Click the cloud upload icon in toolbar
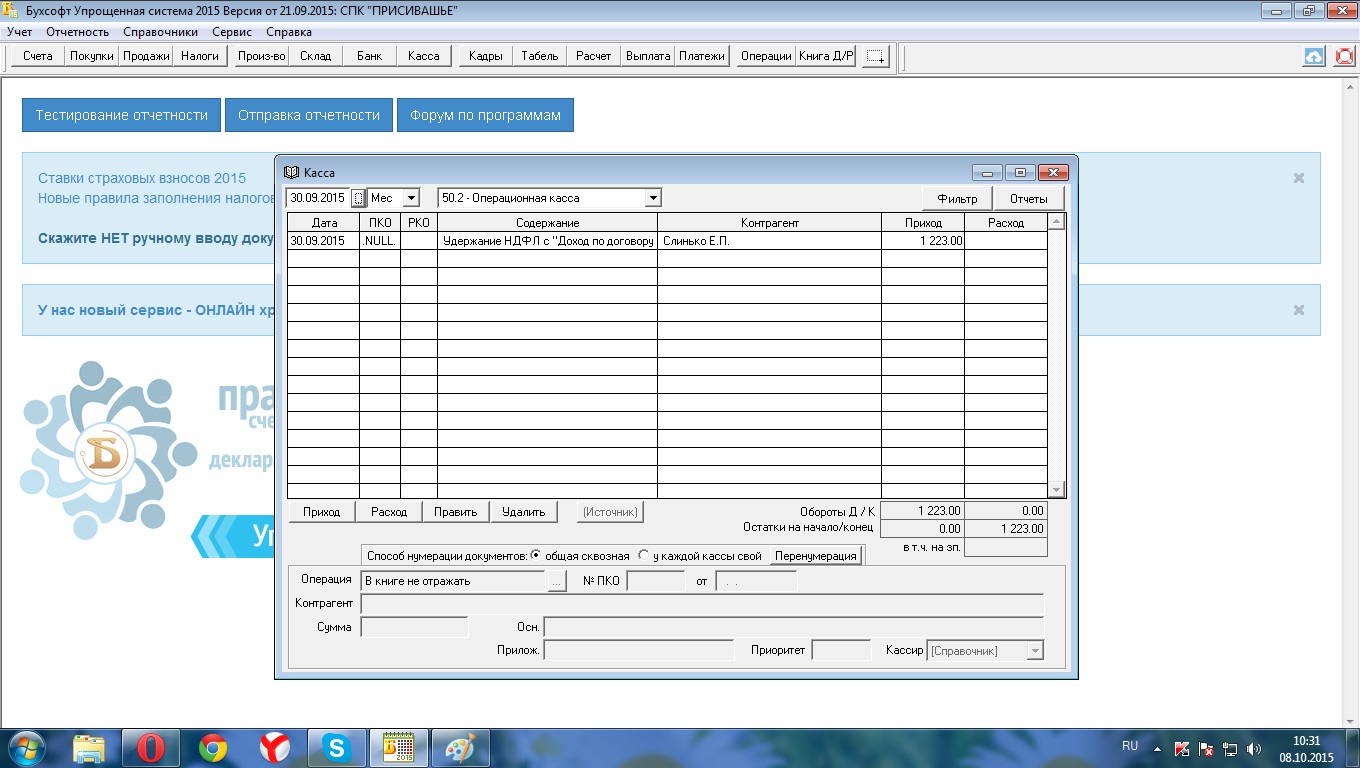 tap(1314, 57)
